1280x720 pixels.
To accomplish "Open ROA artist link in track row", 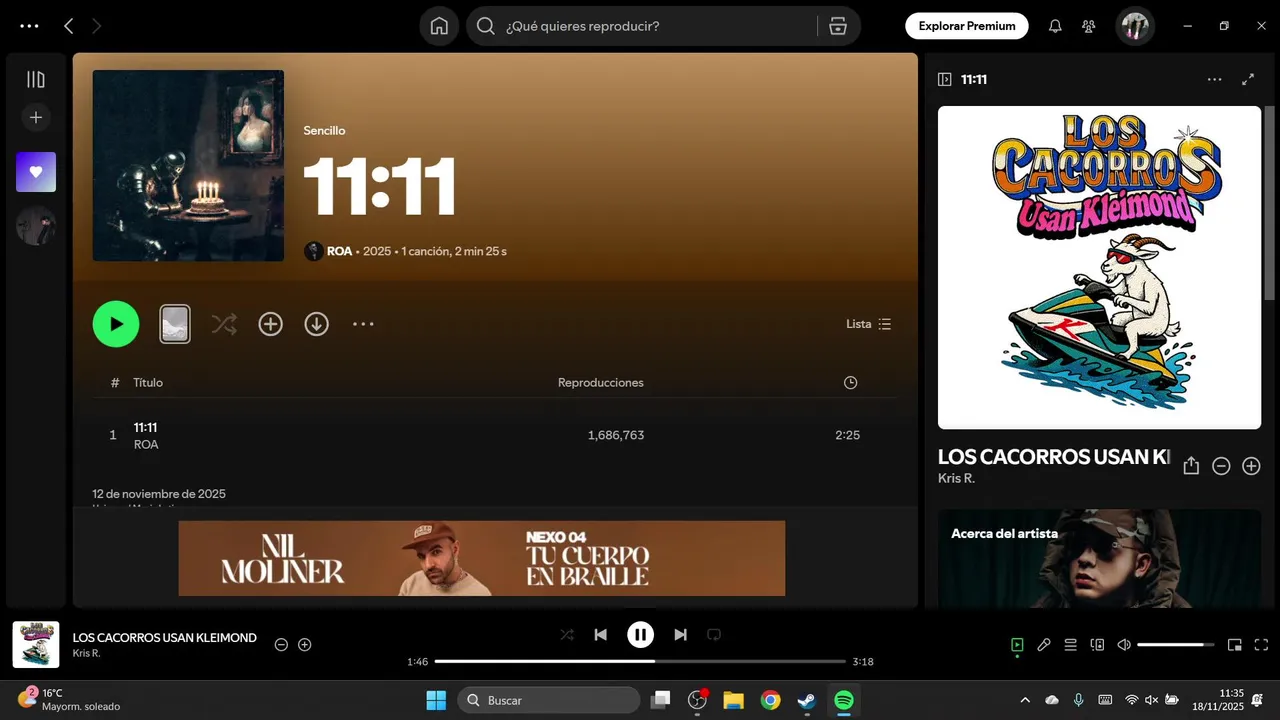I will pyautogui.click(x=146, y=444).
